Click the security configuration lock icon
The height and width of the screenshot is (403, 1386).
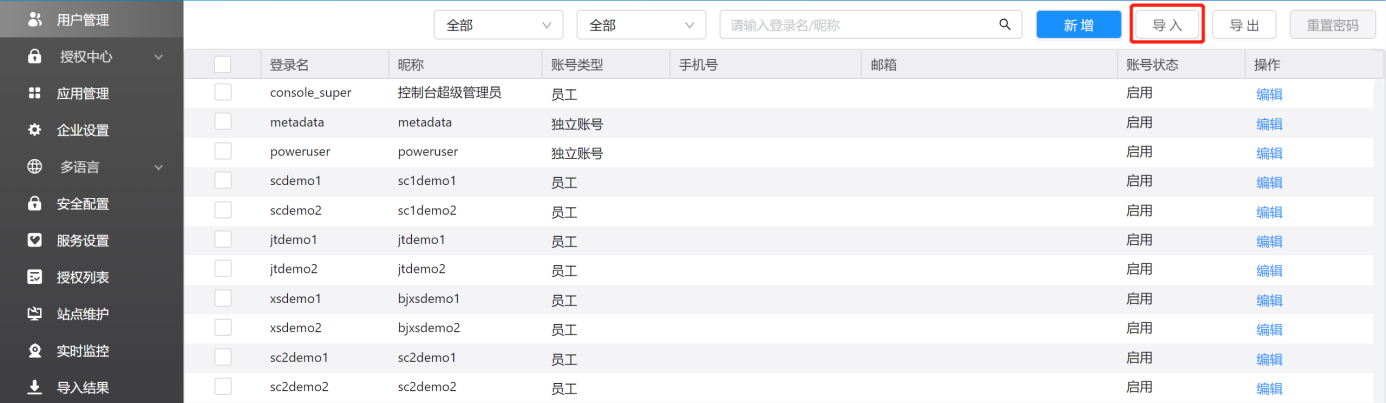coord(35,204)
